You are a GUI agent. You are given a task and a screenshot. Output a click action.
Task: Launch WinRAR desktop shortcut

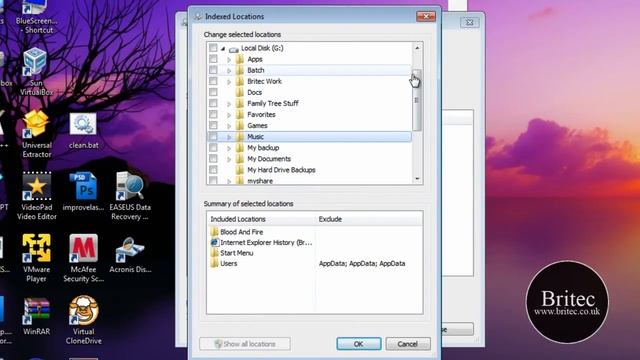(x=36, y=316)
